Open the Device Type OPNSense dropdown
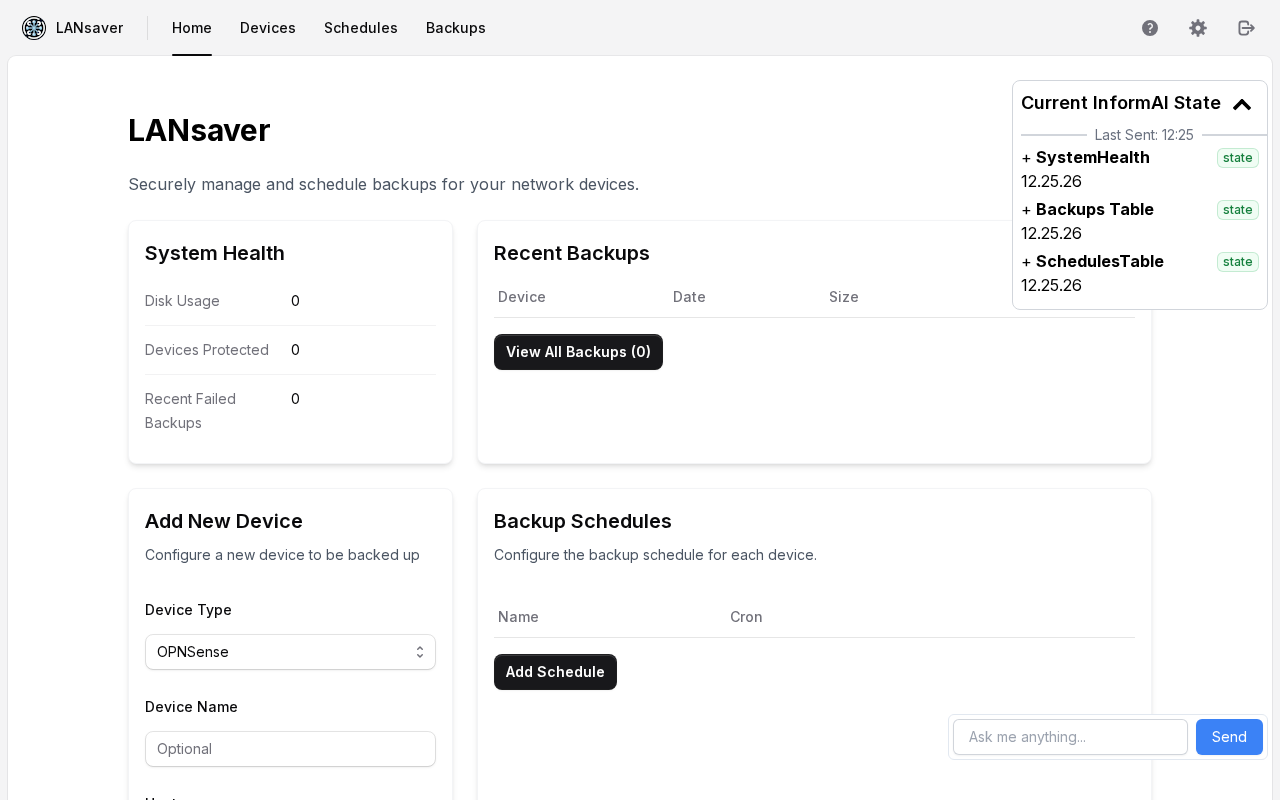Image resolution: width=1280 pixels, height=800 pixels. [290, 652]
